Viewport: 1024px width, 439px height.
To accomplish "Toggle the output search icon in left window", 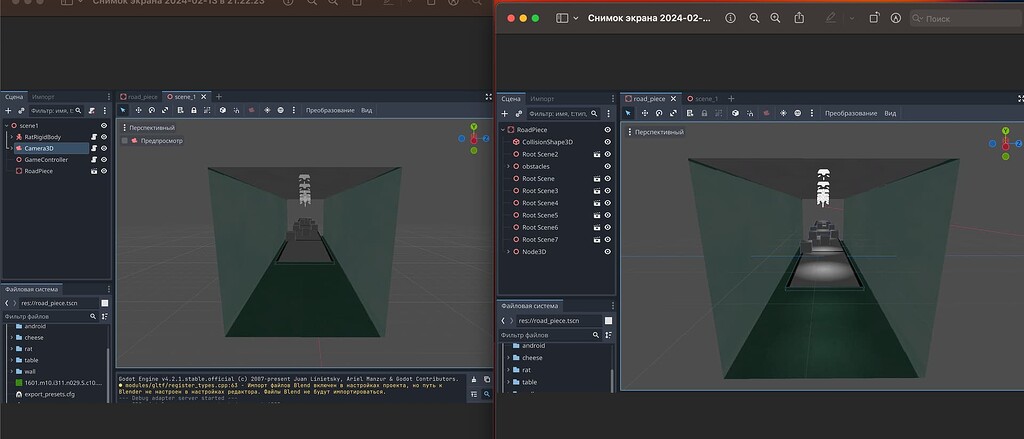I will [x=487, y=394].
